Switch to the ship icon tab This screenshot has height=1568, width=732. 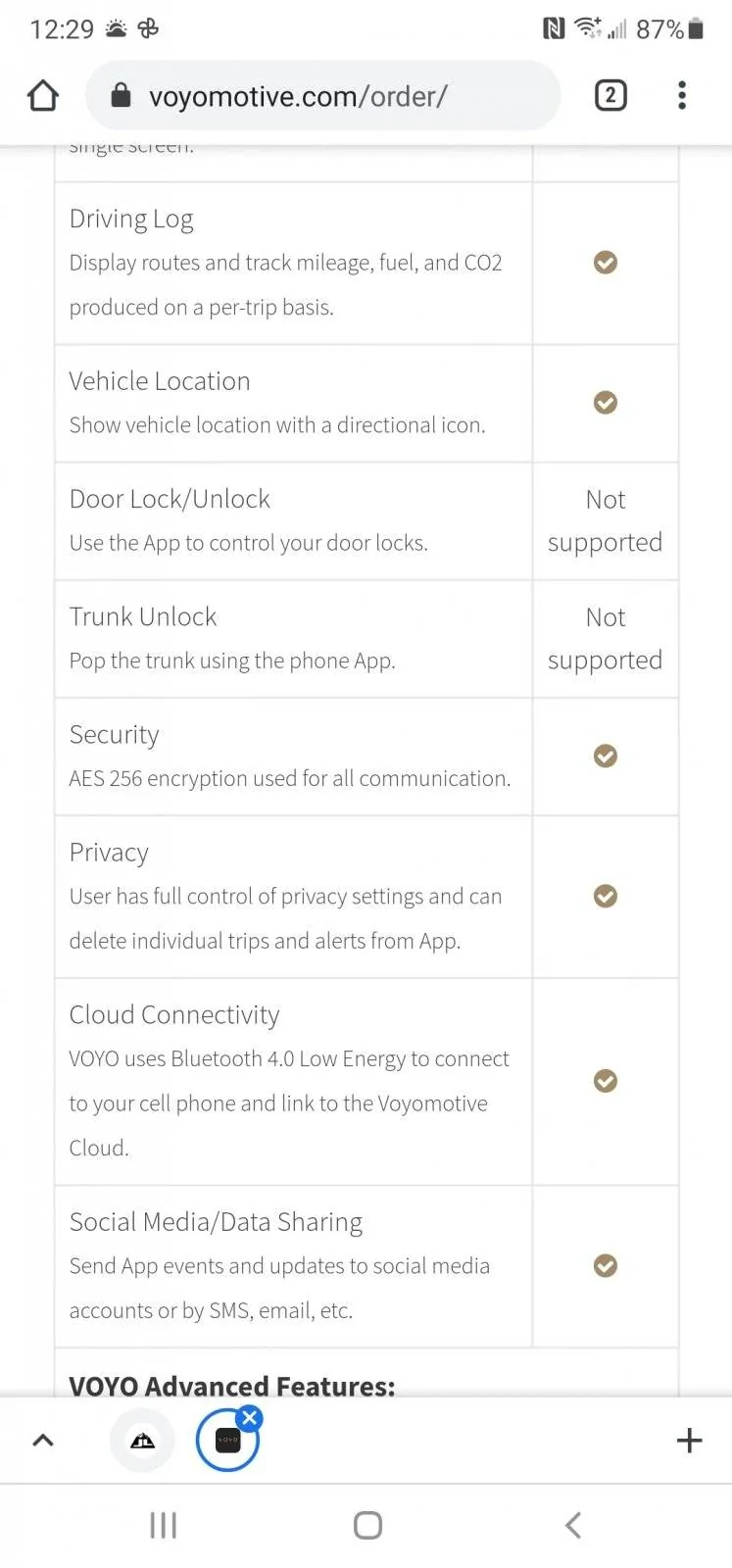(143, 1441)
